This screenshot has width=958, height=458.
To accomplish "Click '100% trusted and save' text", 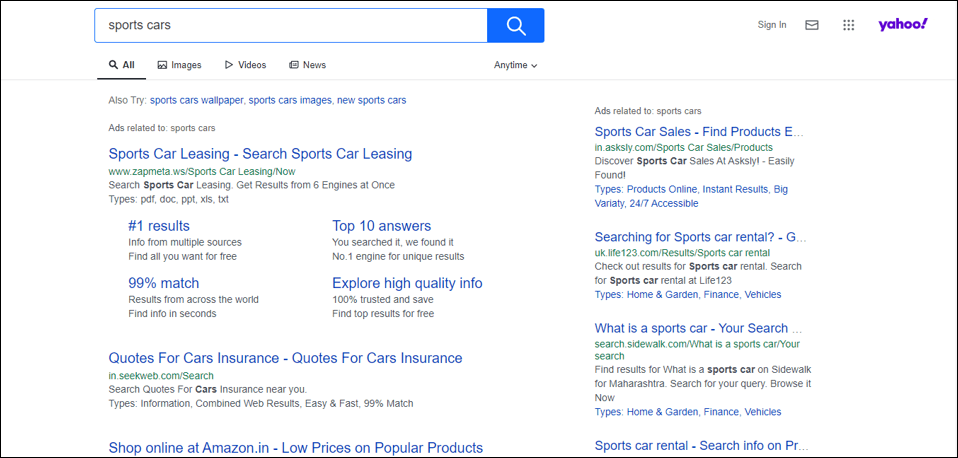I will click(x=383, y=300).
